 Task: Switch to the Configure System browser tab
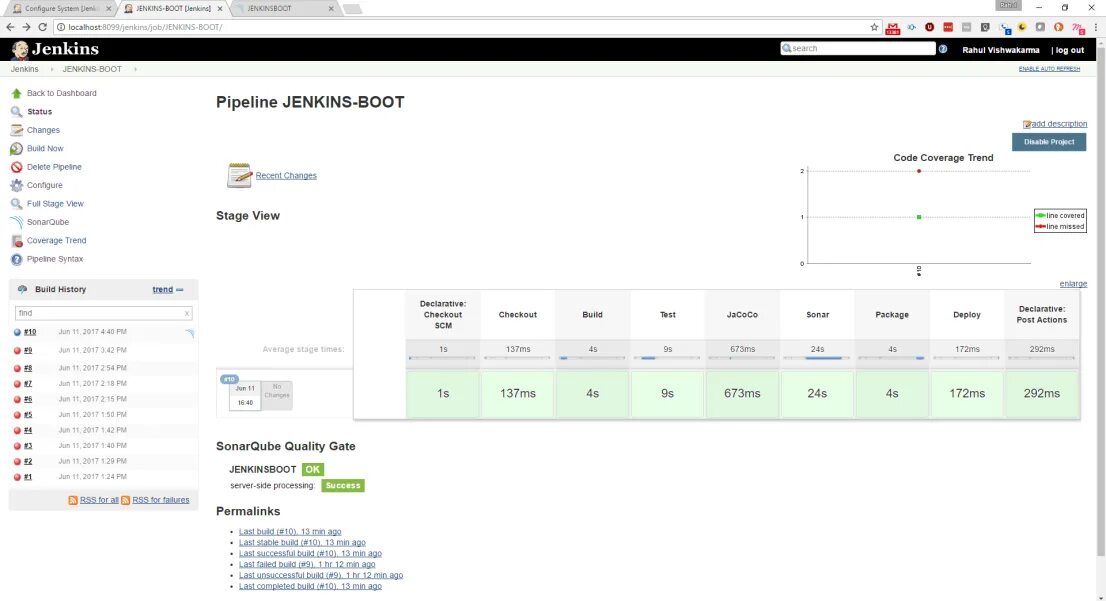coord(61,8)
